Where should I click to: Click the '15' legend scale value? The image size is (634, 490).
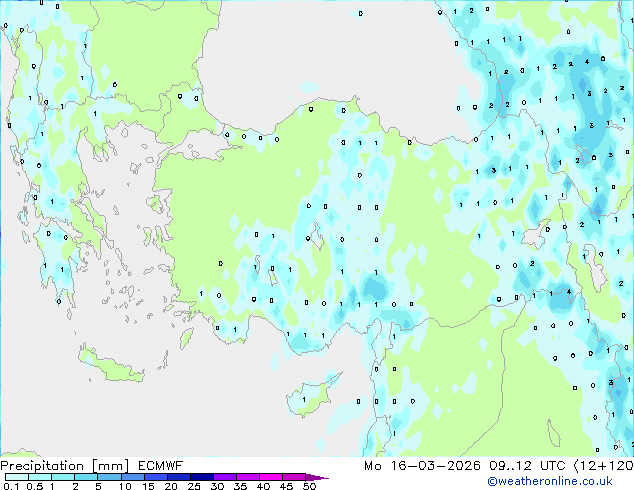[x=148, y=486]
